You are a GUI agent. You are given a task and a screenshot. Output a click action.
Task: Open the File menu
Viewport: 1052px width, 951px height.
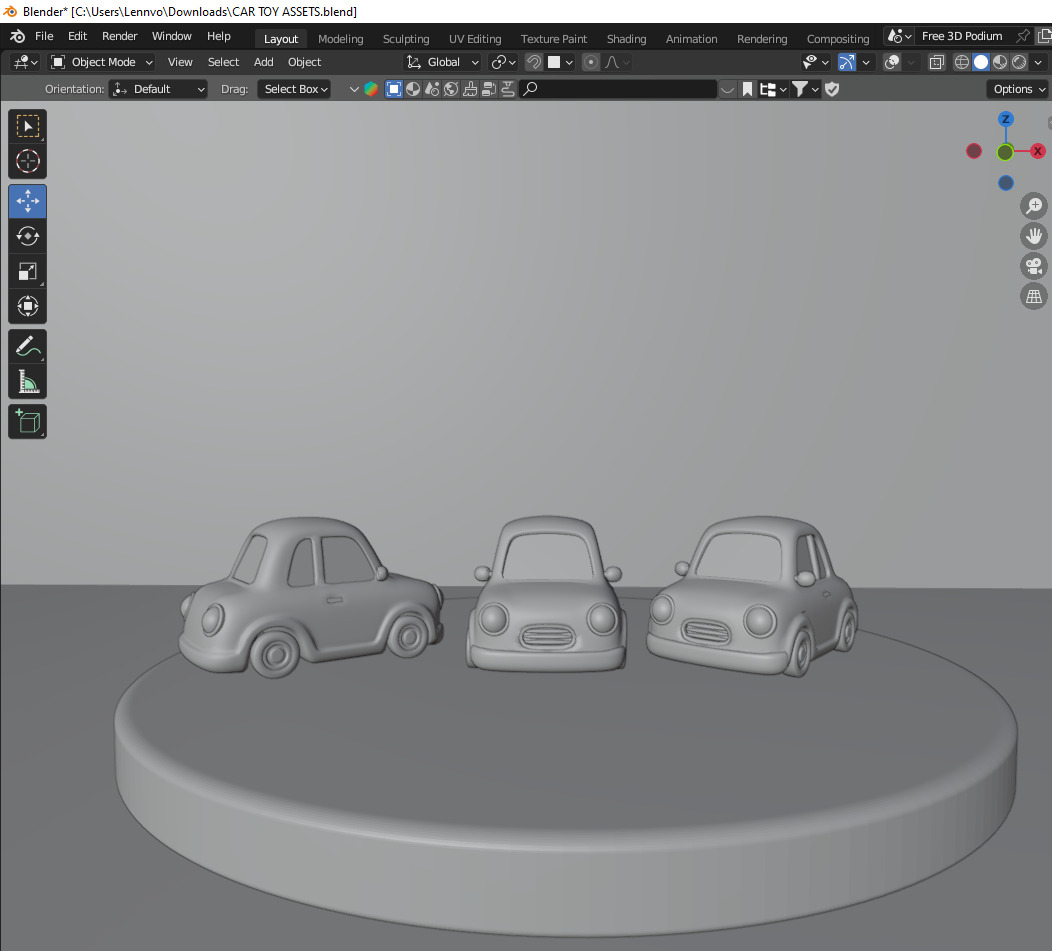[x=44, y=36]
